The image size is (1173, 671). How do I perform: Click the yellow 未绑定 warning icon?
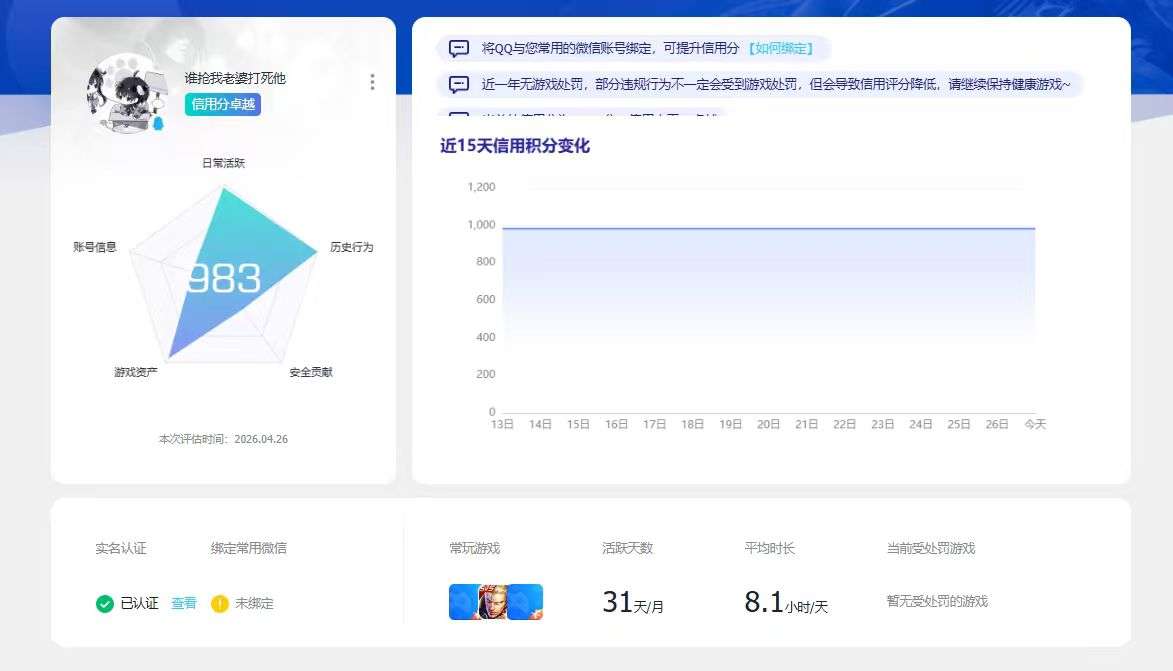click(x=220, y=604)
